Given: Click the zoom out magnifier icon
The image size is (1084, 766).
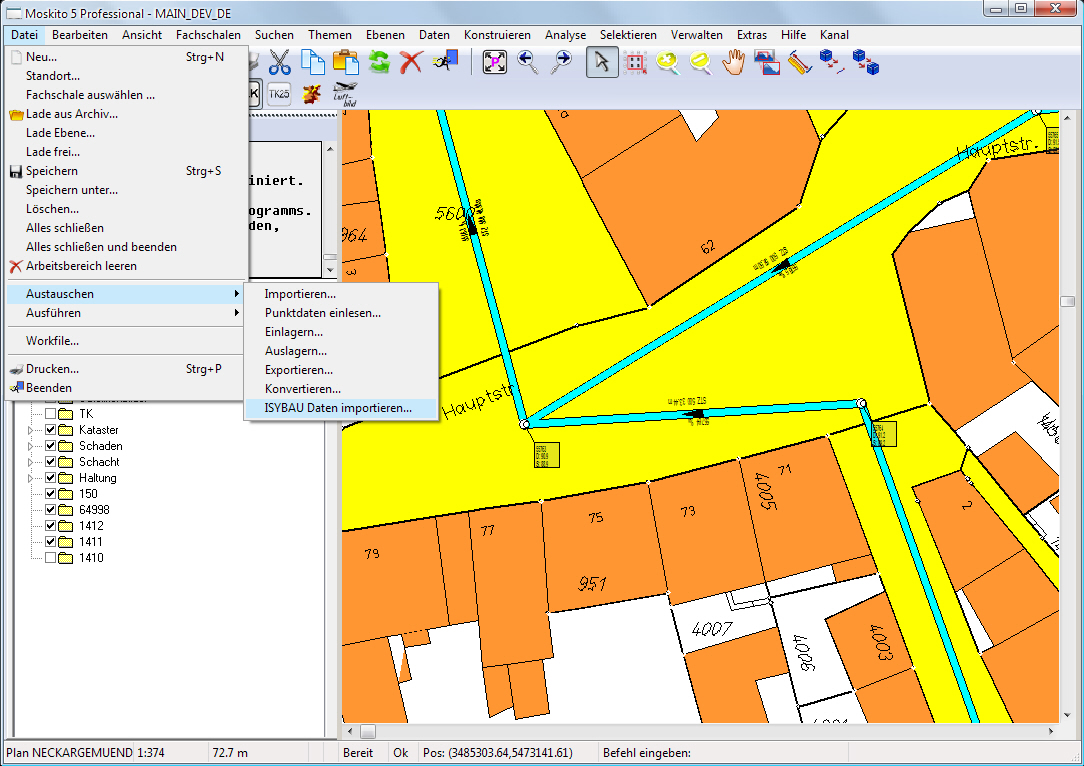Looking at the screenshot, I should (700, 63).
